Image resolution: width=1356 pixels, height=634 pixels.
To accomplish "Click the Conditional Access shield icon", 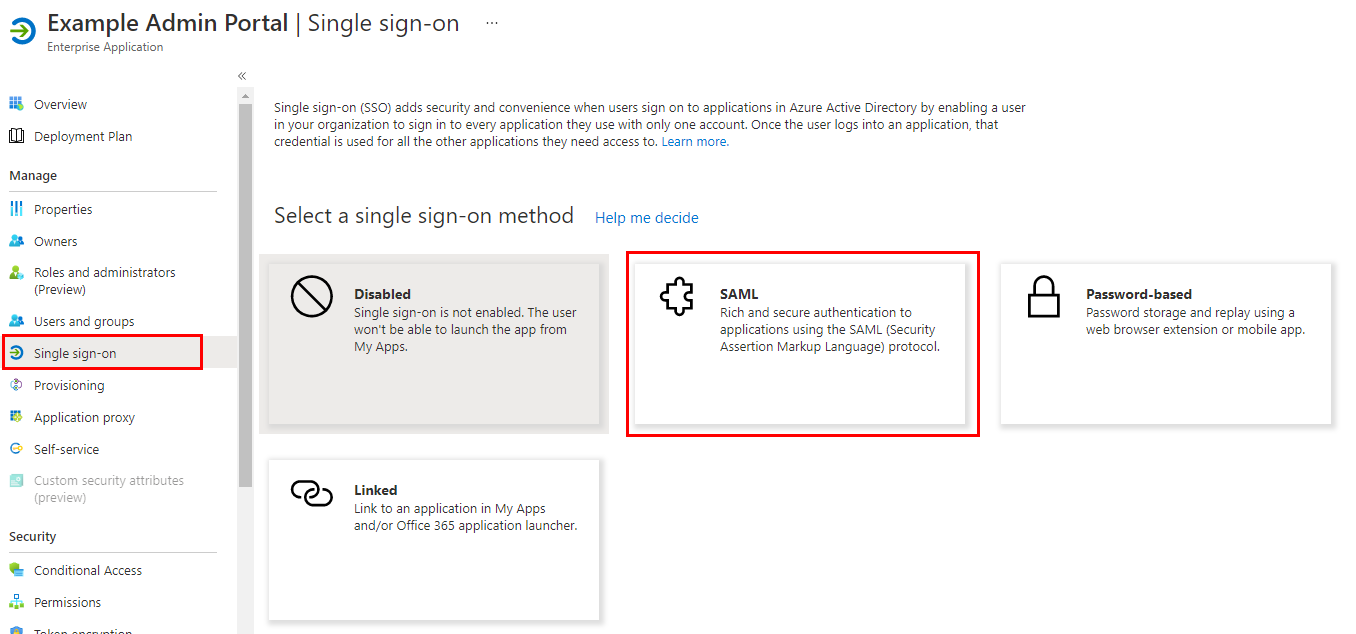I will pos(16,570).
